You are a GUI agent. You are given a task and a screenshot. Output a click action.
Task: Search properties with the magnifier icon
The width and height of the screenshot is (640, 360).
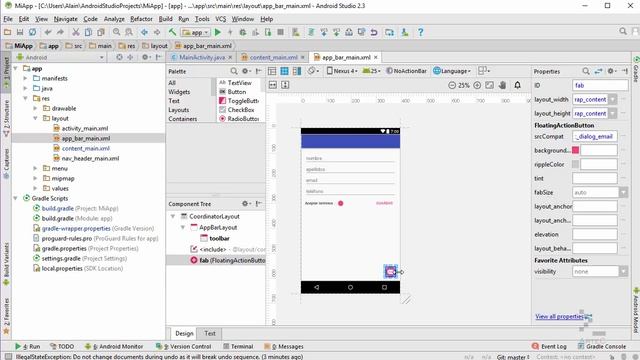[586, 71]
